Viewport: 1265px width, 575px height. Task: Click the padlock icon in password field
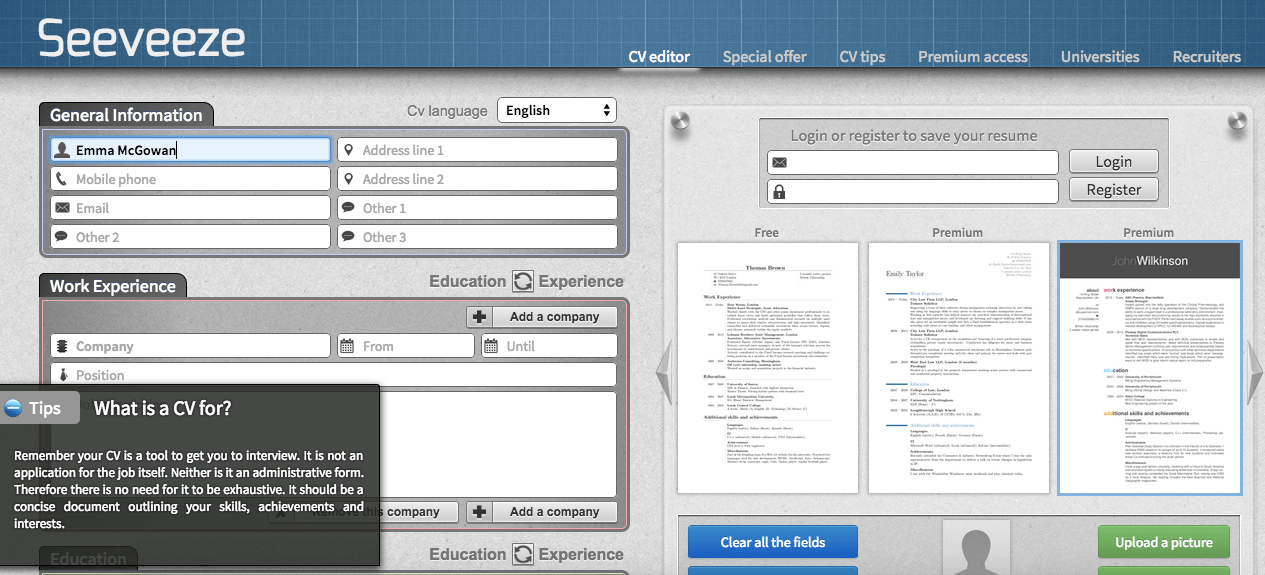(x=779, y=191)
